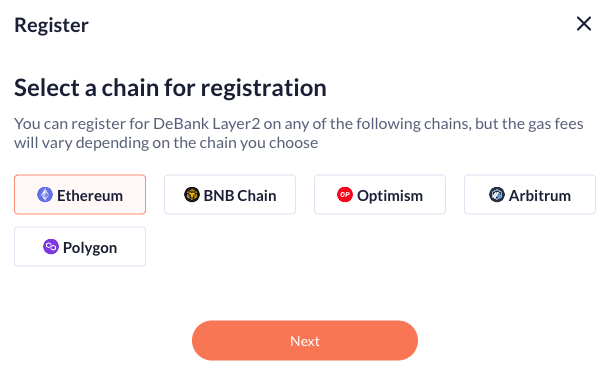Viewport: 607px width, 387px height.
Task: Select the Arbitrum chain option
Action: [530, 194]
